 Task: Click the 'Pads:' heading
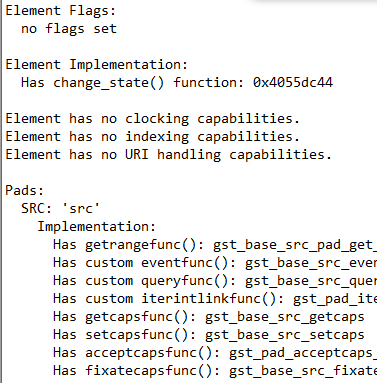pyautogui.click(x=25, y=191)
